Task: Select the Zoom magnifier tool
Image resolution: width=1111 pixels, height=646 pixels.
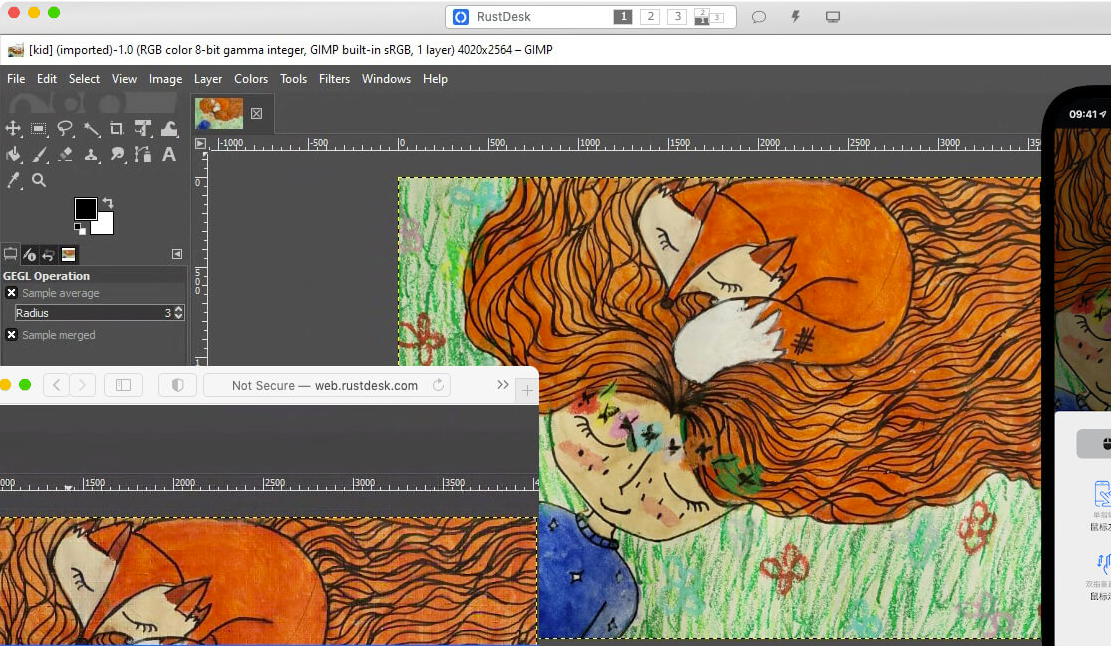Action: pos(39,181)
